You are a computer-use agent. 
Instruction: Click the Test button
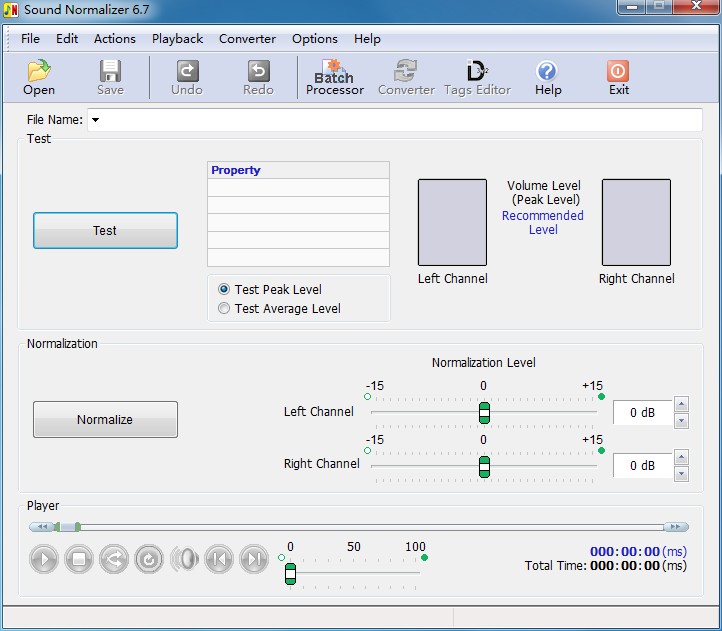click(105, 230)
